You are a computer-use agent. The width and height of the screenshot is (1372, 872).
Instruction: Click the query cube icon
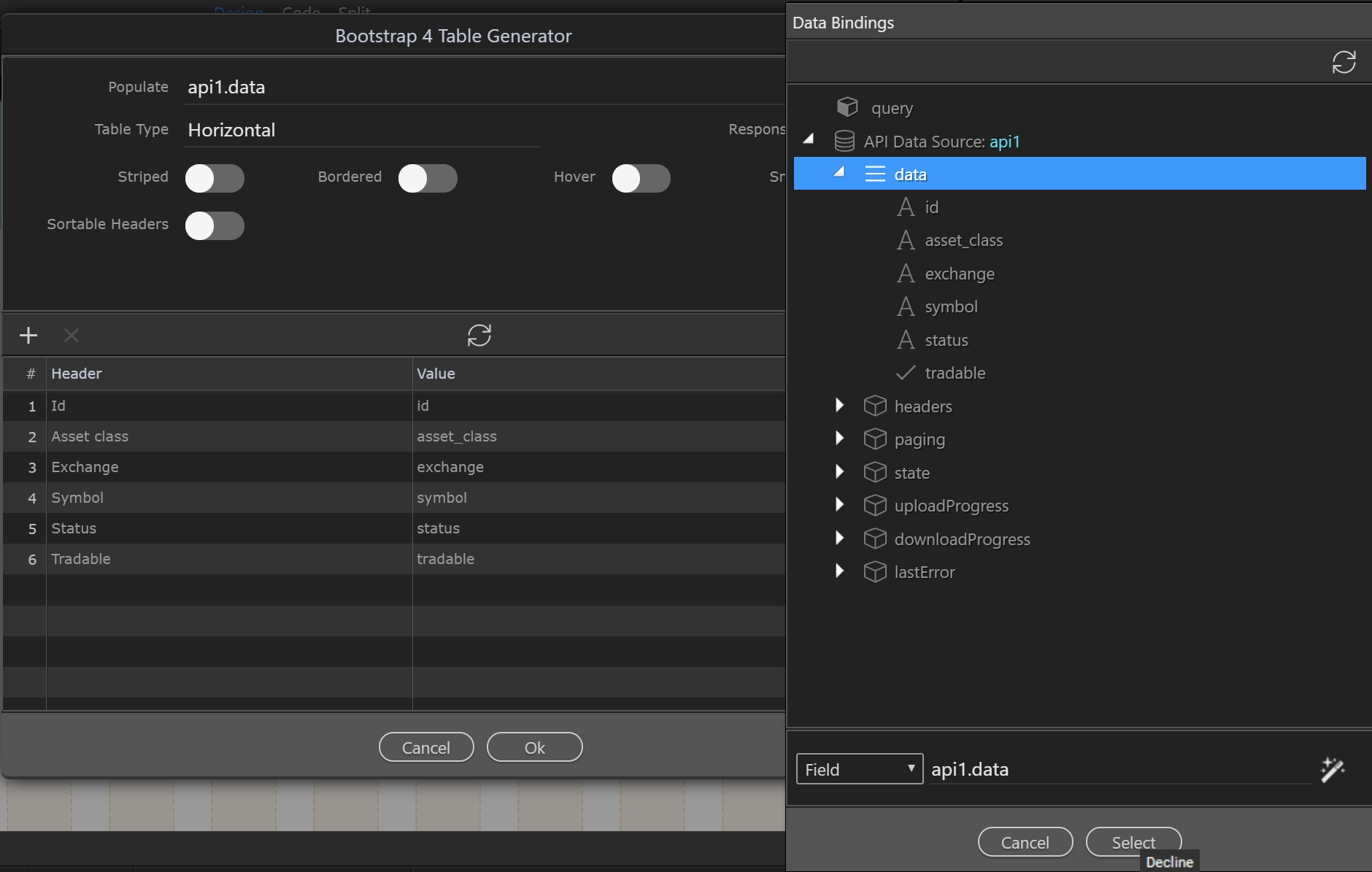[847, 107]
